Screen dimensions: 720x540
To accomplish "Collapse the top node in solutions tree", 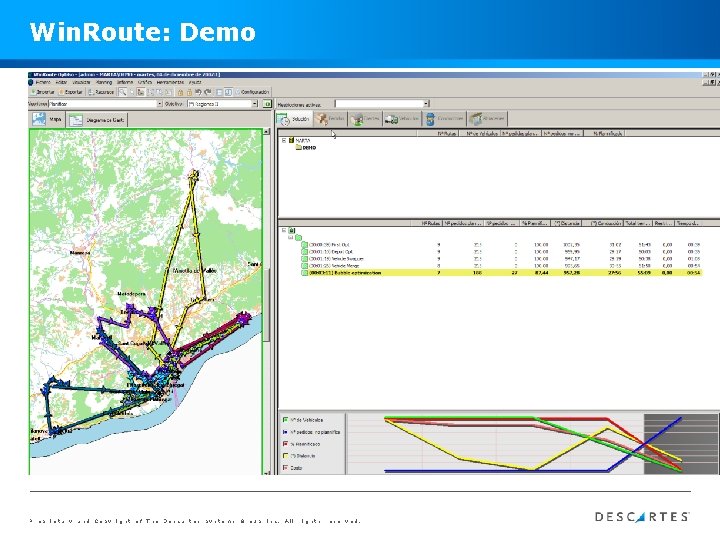I will click(x=284, y=231).
